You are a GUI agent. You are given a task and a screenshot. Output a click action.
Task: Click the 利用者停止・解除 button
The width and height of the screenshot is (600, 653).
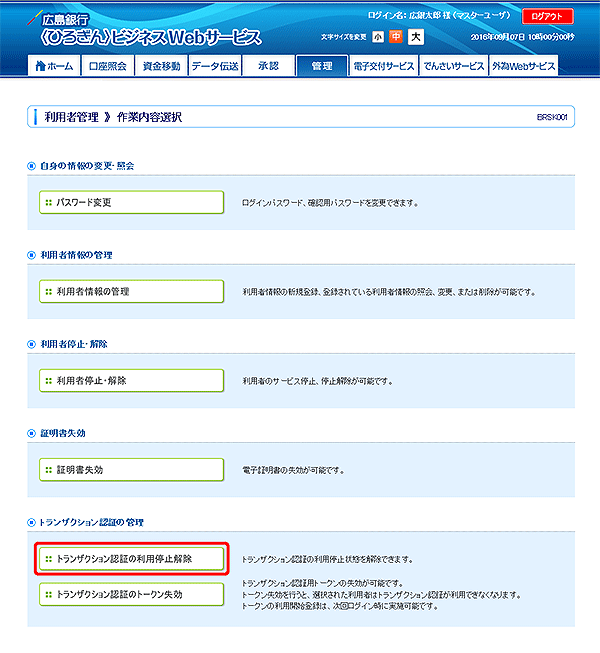tap(132, 381)
